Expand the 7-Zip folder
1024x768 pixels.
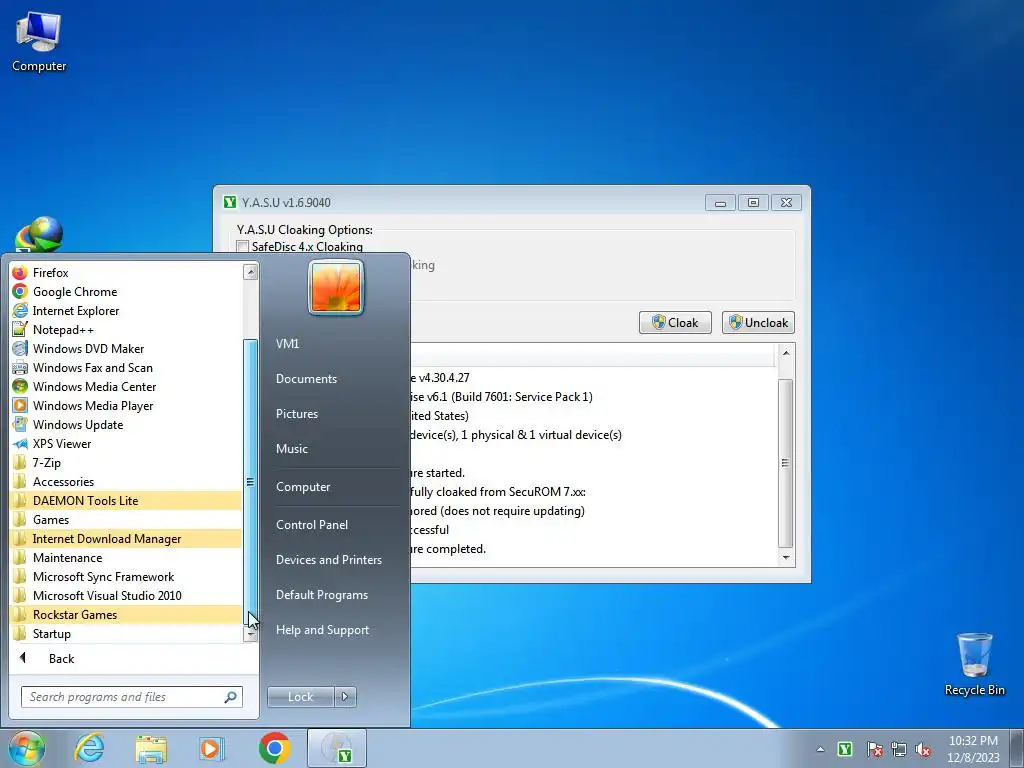click(125, 462)
